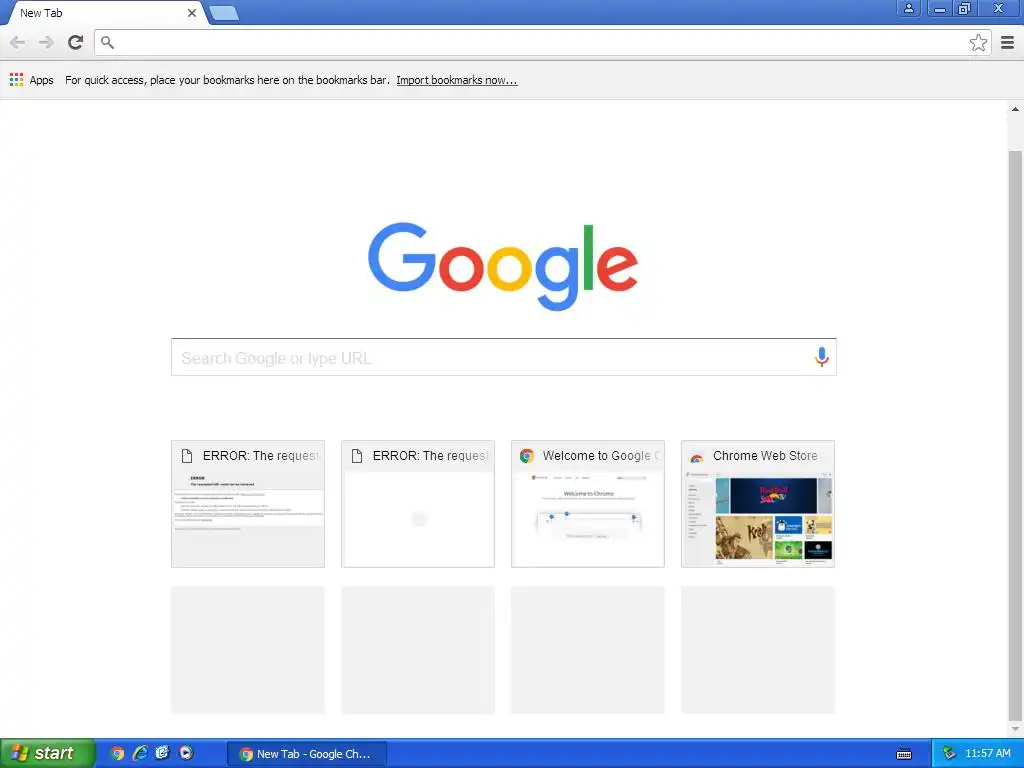Focus the address bar omnibox
Viewport: 1024px width, 768px height.
click(x=542, y=42)
